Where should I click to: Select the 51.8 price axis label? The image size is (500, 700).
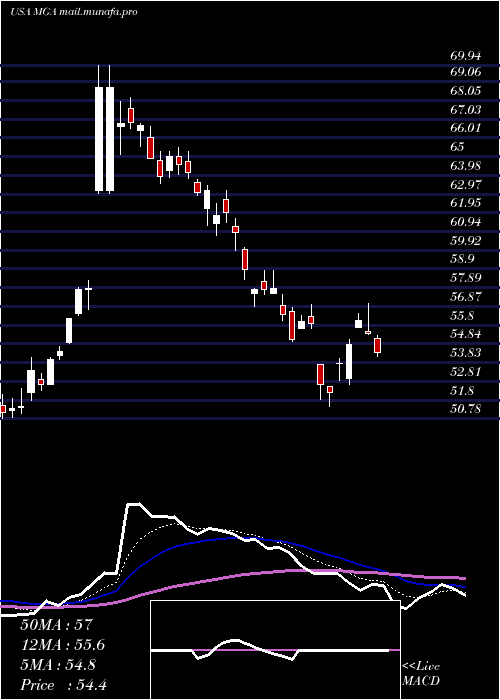click(462, 391)
